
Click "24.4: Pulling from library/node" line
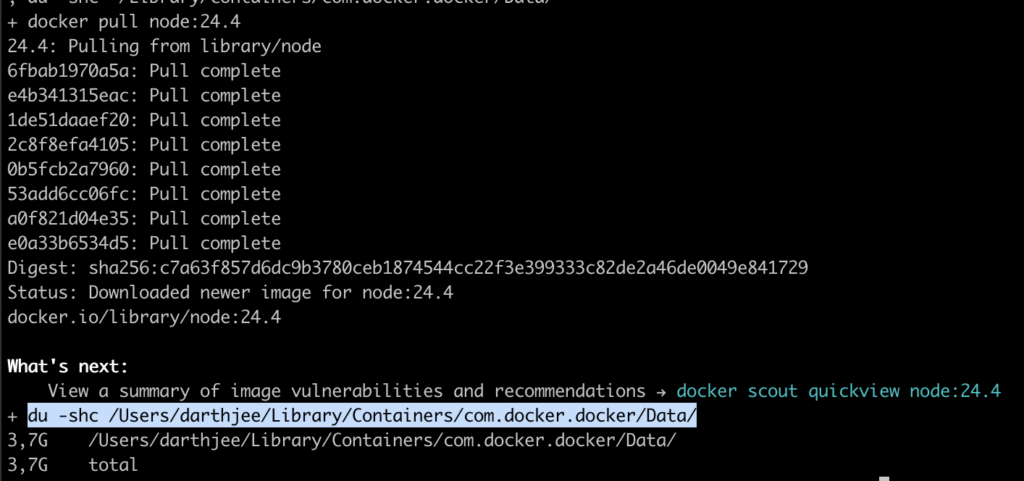[x=164, y=46]
